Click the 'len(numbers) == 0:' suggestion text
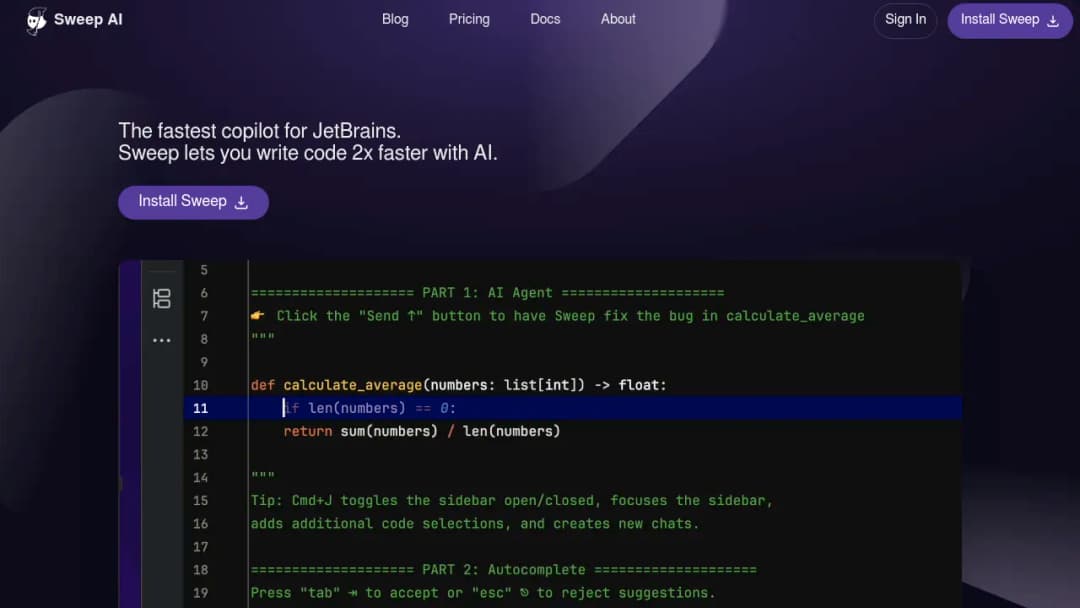Image resolution: width=1080 pixels, height=608 pixels. [382, 408]
